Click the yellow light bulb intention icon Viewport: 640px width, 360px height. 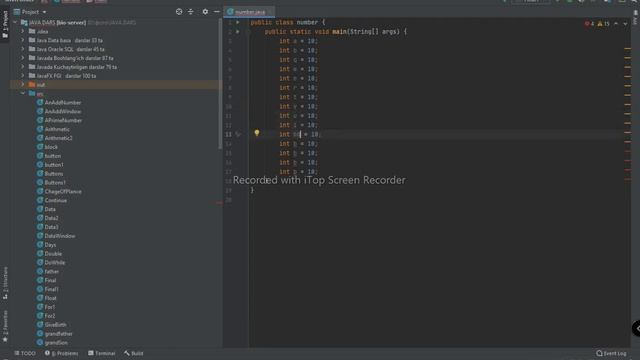coord(257,133)
